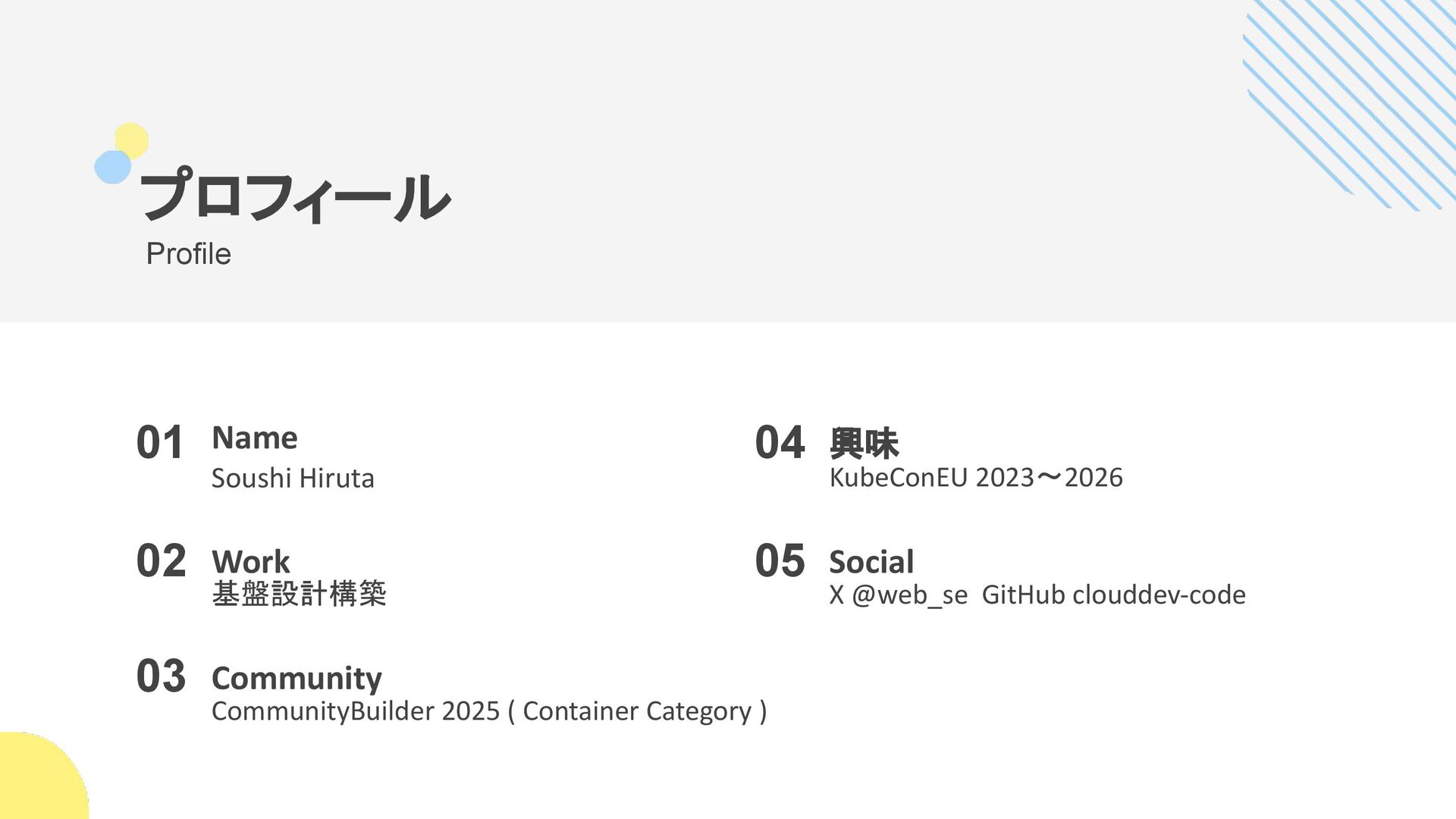Click the number 03 marker
Image resolution: width=1456 pixels, height=819 pixels.
(x=161, y=676)
